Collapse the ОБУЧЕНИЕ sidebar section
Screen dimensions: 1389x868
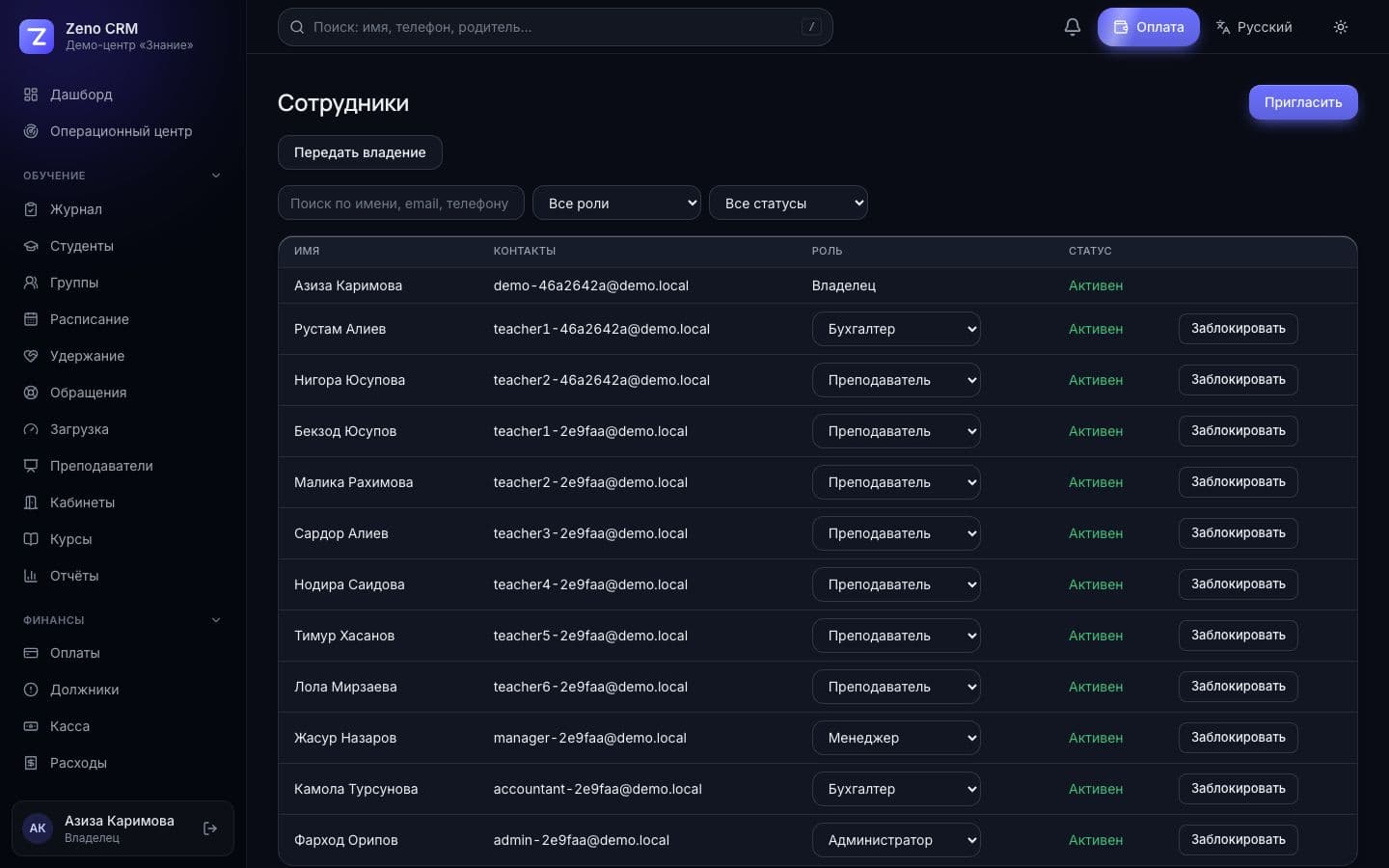point(216,176)
